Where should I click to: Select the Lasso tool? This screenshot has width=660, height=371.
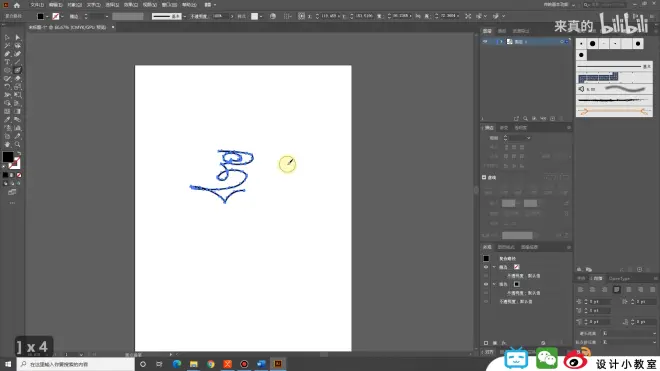pos(18,45)
